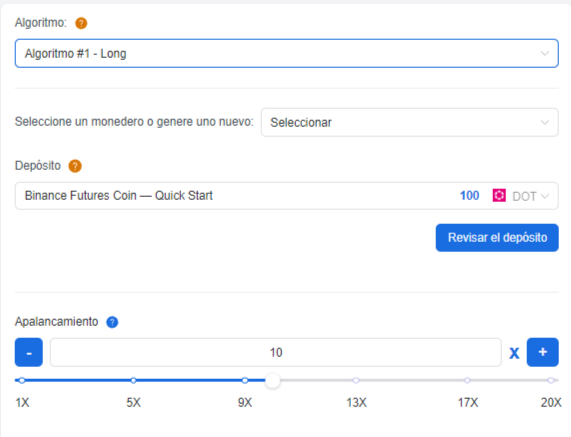The width and height of the screenshot is (571, 437).
Task: Click the Revisar el depósito button
Action: coord(497,238)
